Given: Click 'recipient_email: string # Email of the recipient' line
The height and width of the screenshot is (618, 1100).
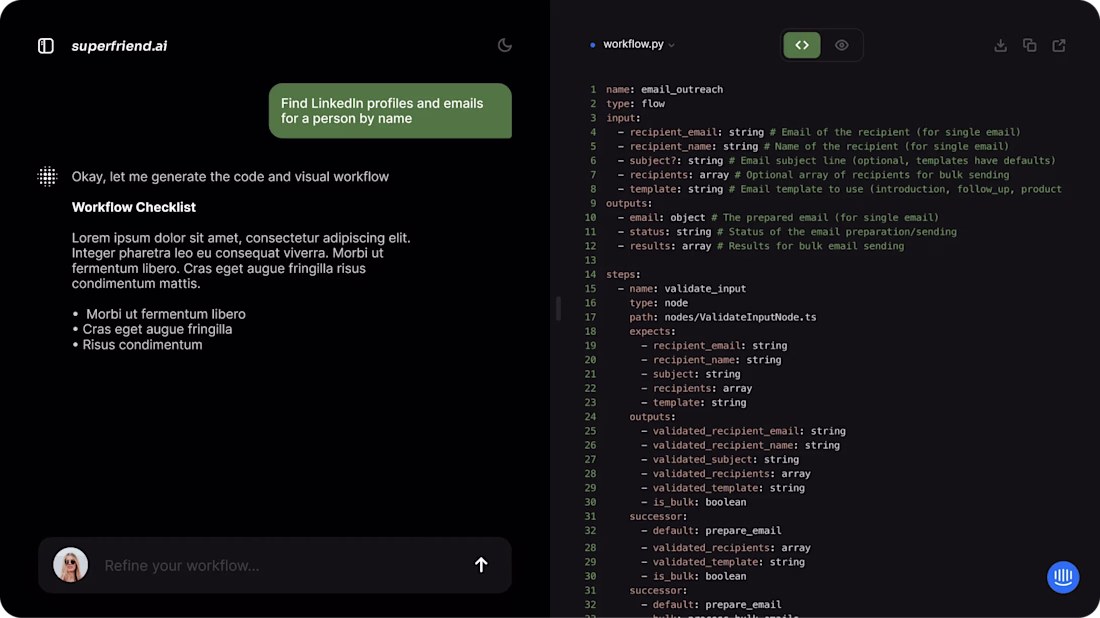Looking at the screenshot, I should pos(819,132).
